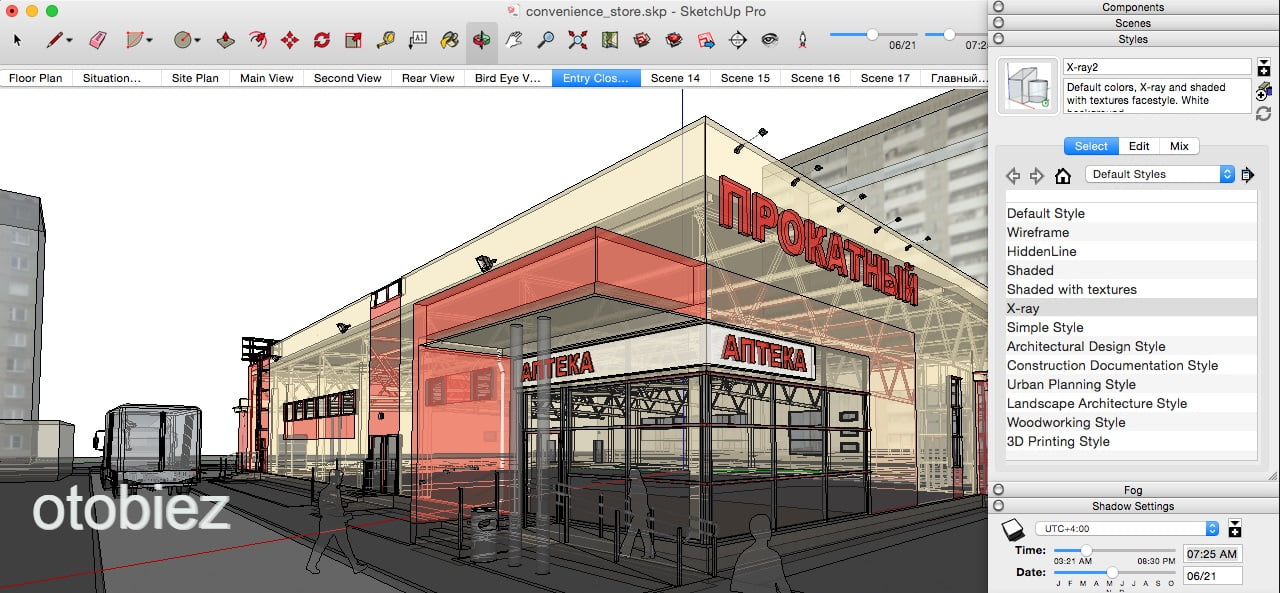Expand the Components panel
This screenshot has height=593, width=1280.
click(x=998, y=7)
